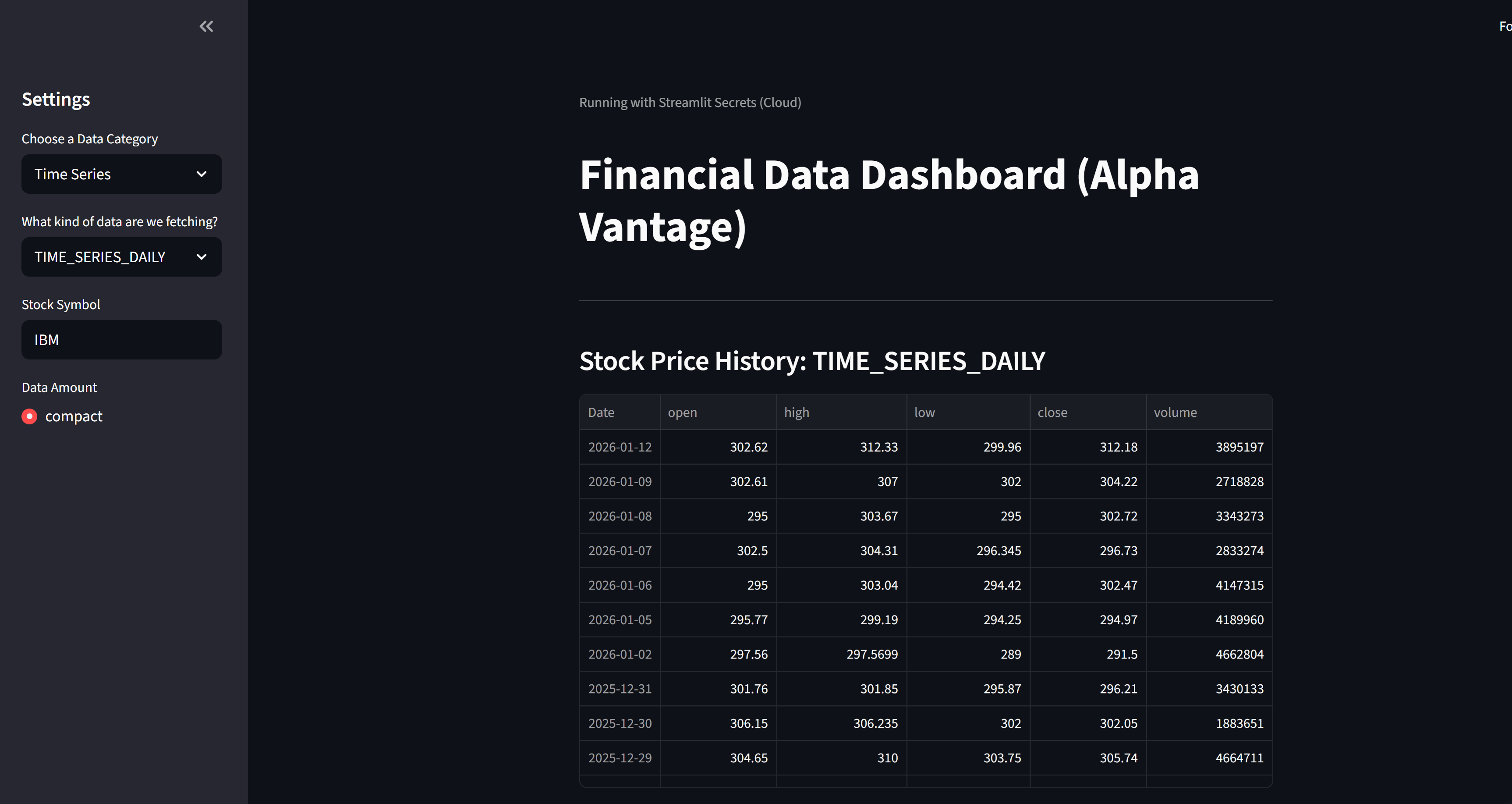Screen dimensions: 1512x804
Task: Collapse the sidebar with double-chevron icon
Action: (x=206, y=26)
